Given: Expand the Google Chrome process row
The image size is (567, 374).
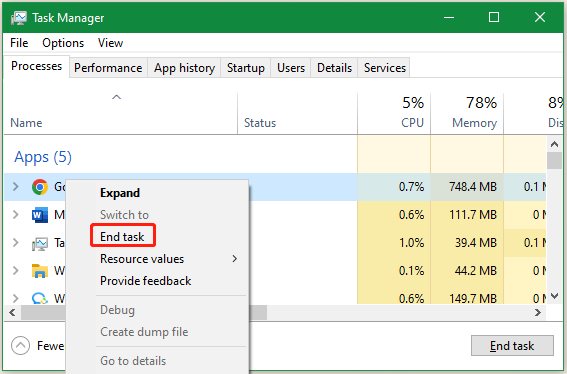Looking at the screenshot, I should [x=16, y=187].
